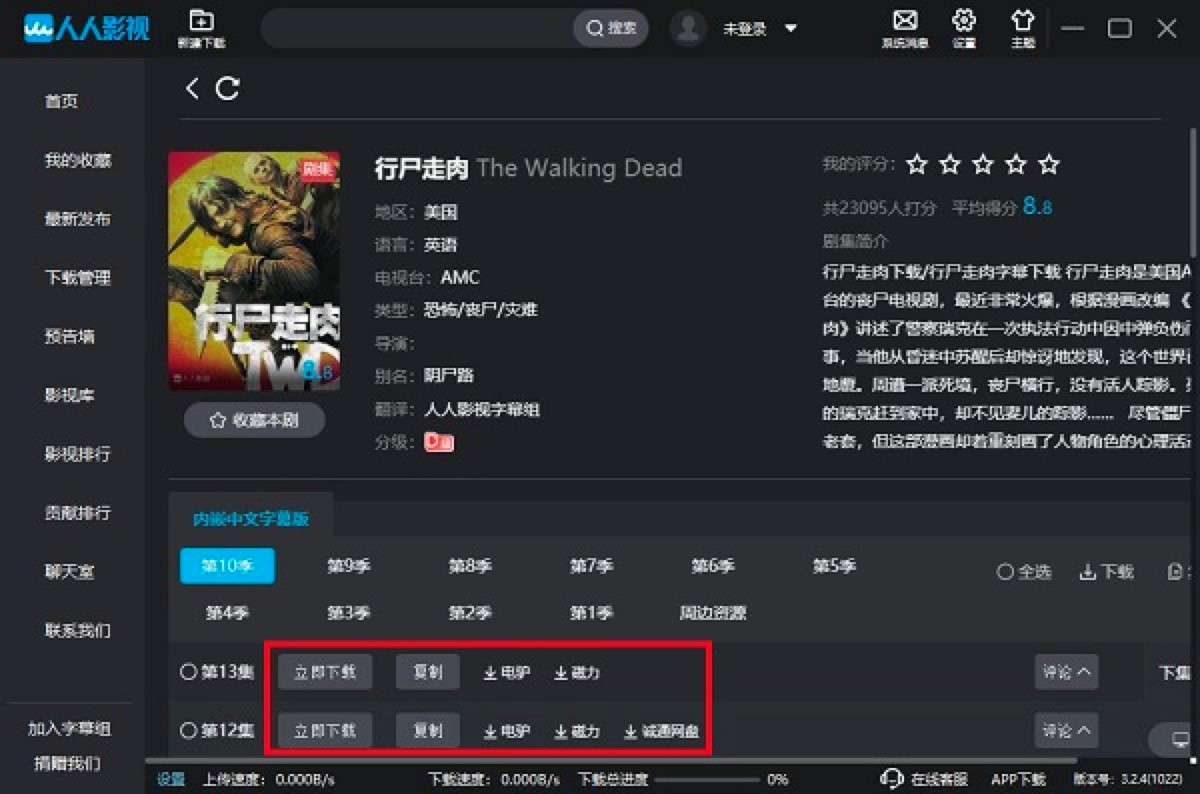1200x794 pixels.
Task: Open the settings gear icon
Action: click(964, 20)
